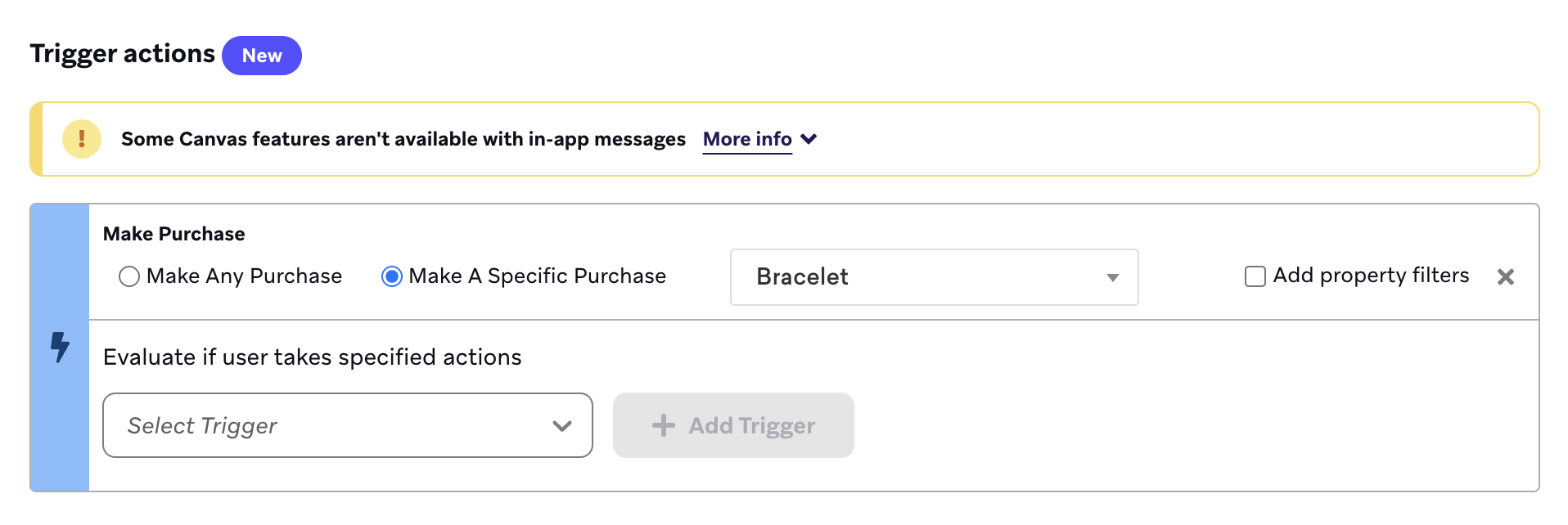1568x525 pixels.
Task: Click the Add property filters label text
Action: click(1371, 276)
